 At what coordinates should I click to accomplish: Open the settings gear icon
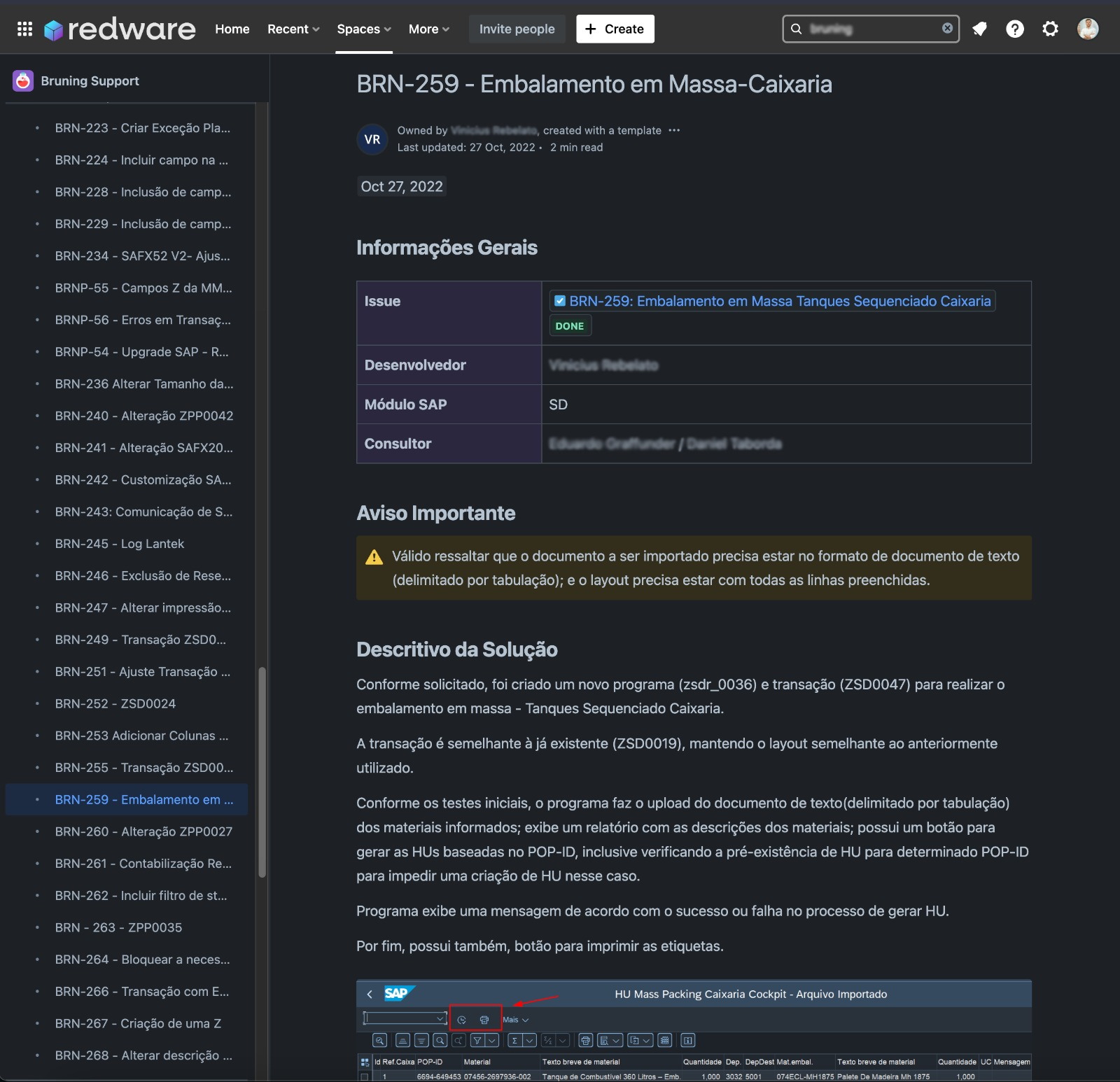1050,29
